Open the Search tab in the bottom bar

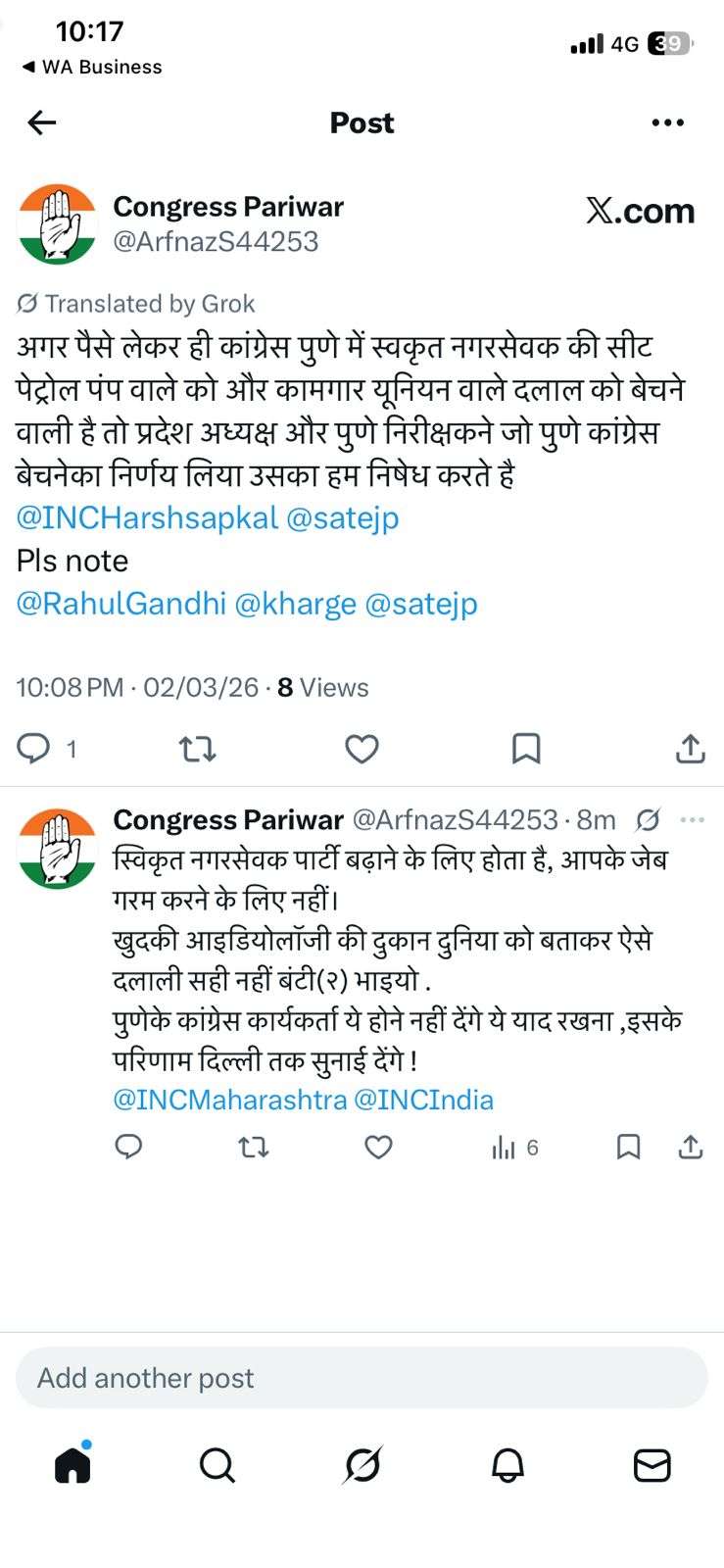click(x=217, y=1466)
